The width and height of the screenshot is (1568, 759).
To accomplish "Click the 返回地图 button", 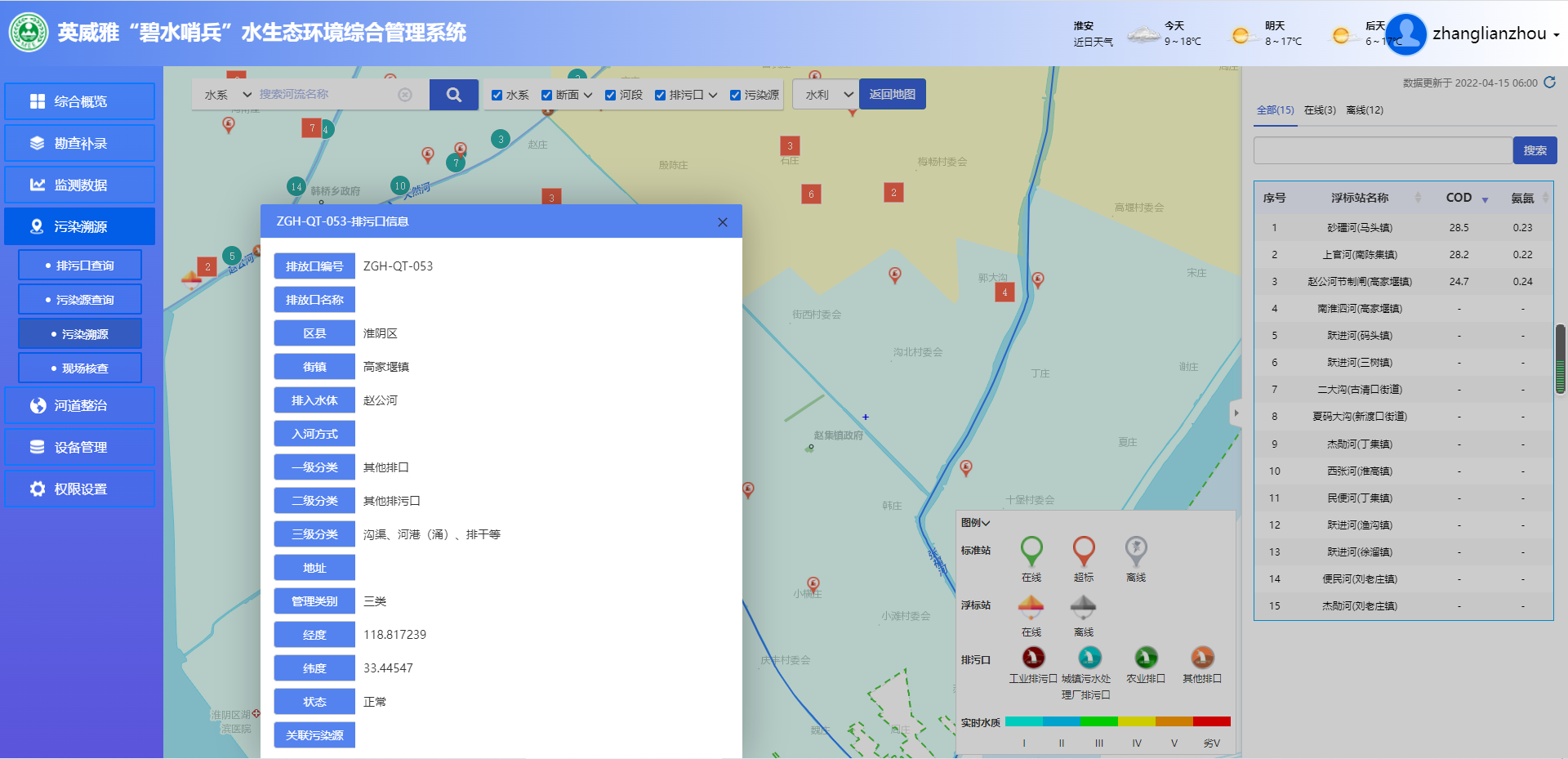I will [892, 95].
